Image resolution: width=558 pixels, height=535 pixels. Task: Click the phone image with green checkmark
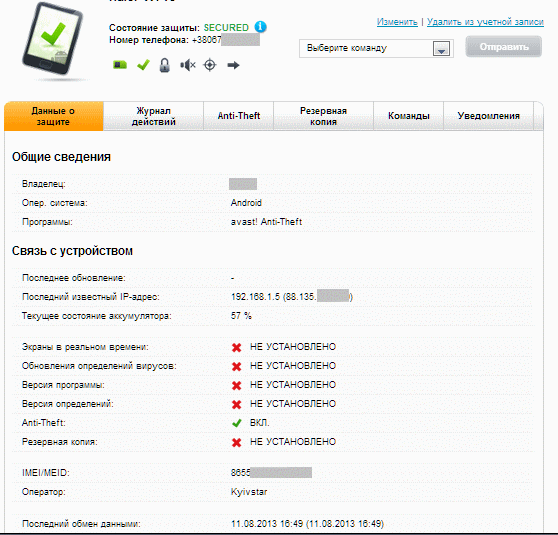52,39
